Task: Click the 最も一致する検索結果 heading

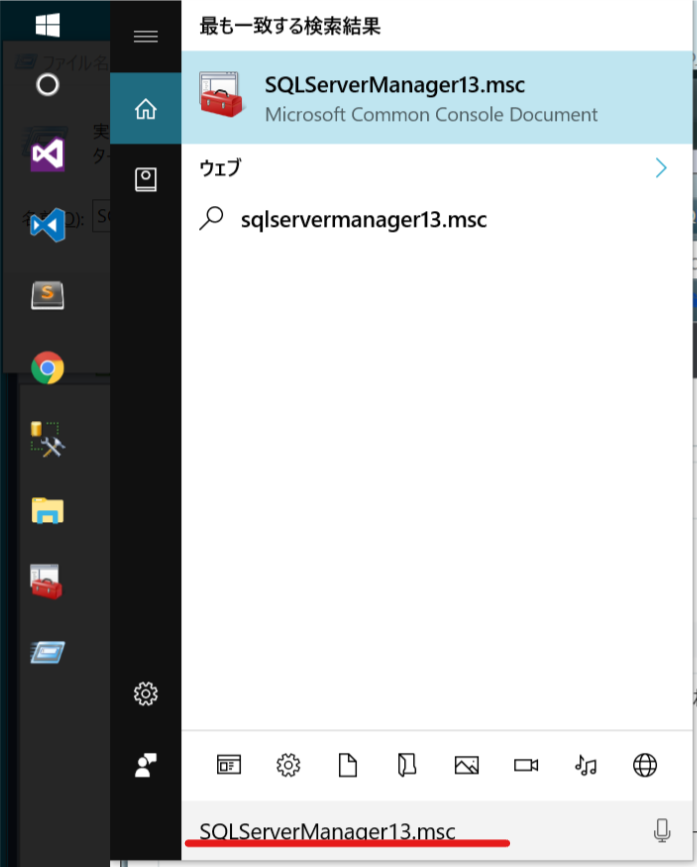Action: click(290, 26)
